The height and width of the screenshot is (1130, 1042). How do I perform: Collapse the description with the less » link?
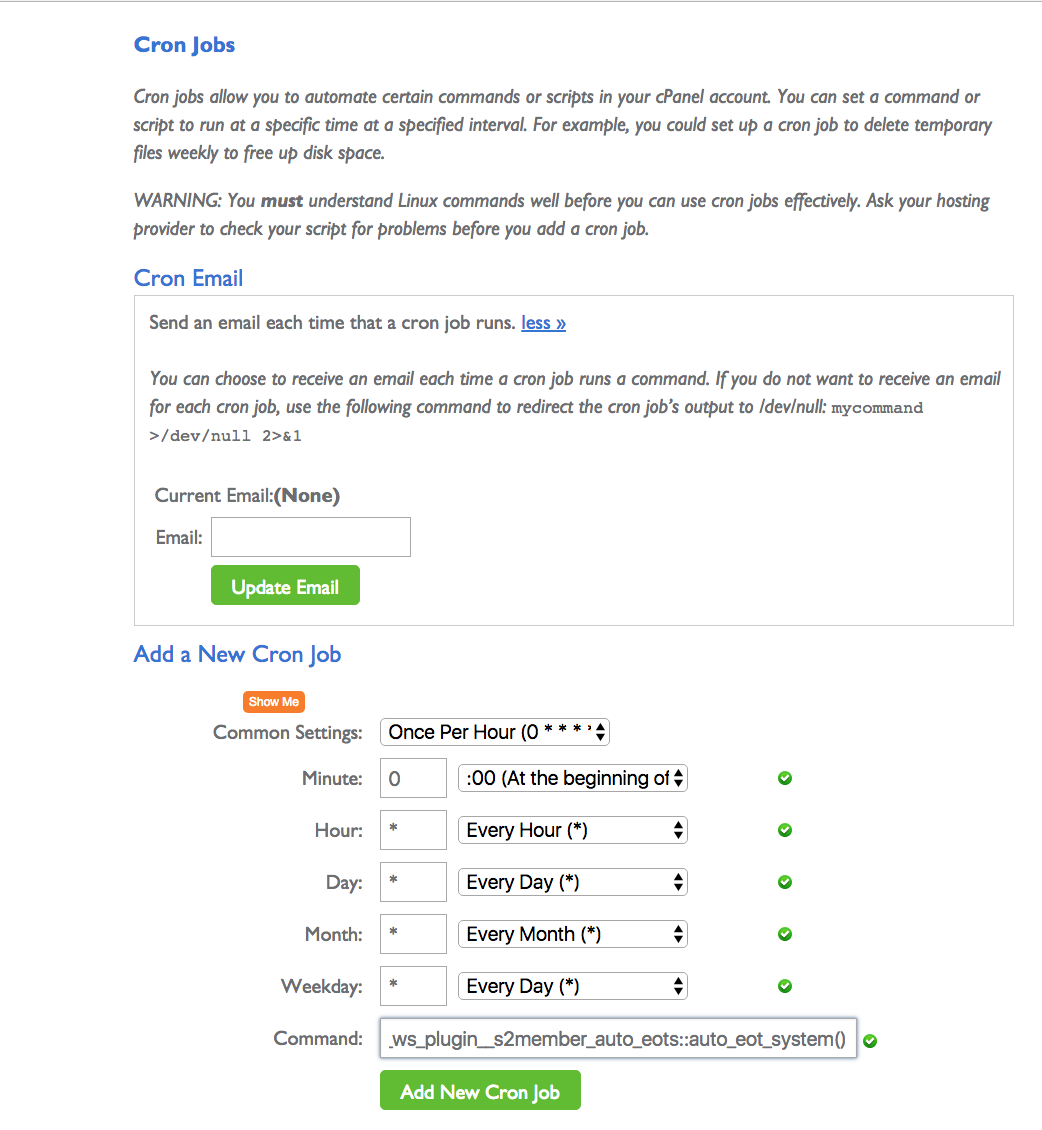click(543, 323)
